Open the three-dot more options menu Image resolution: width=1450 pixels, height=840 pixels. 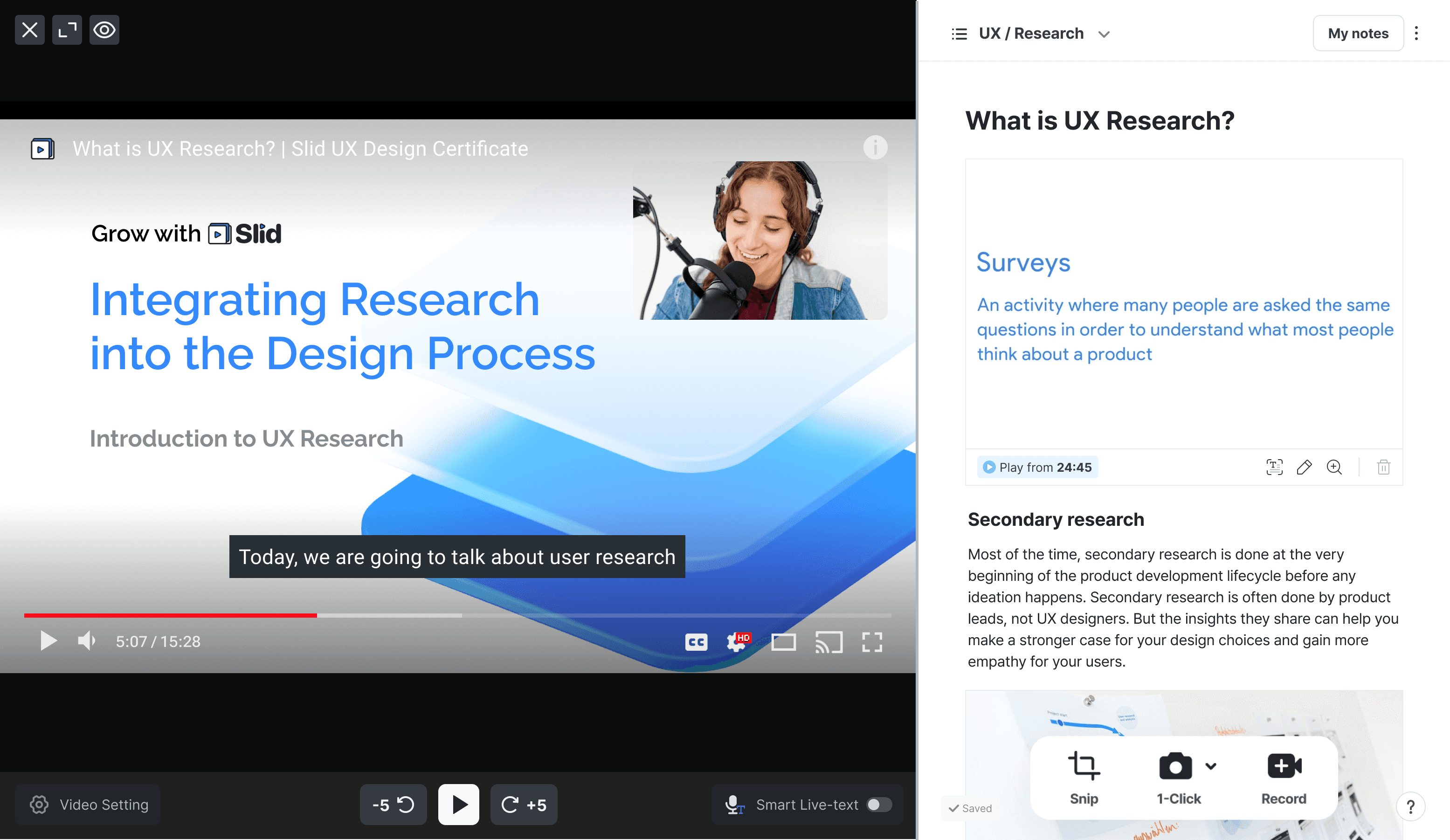(x=1416, y=34)
